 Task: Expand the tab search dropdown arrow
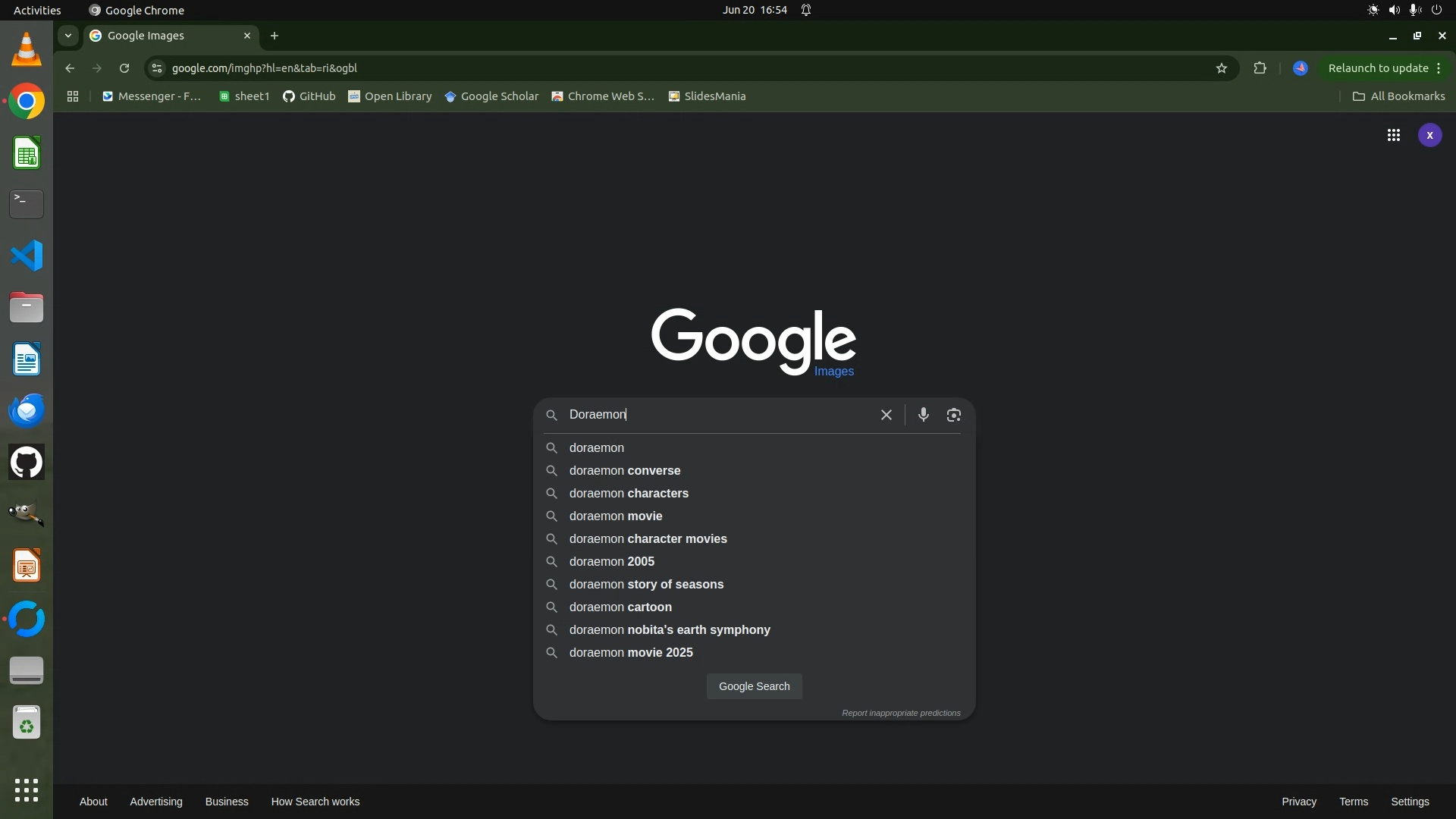pos(68,36)
